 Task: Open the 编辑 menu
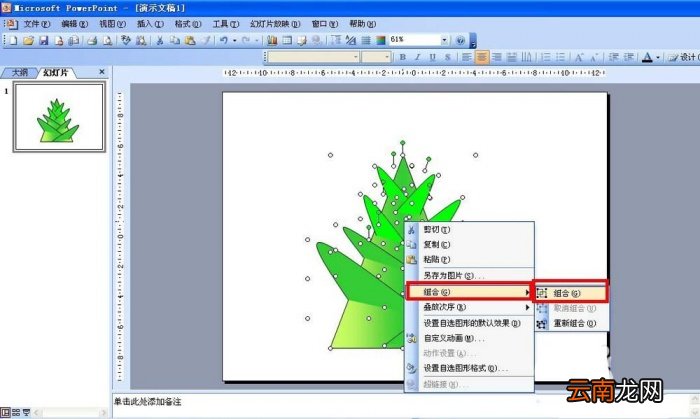(75, 24)
